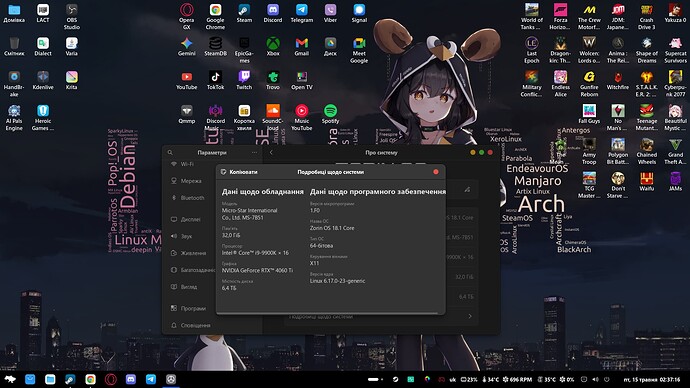Select Вигляд in the Settings sidebar
Screen dimensions: 690x388
(x=184, y=287)
